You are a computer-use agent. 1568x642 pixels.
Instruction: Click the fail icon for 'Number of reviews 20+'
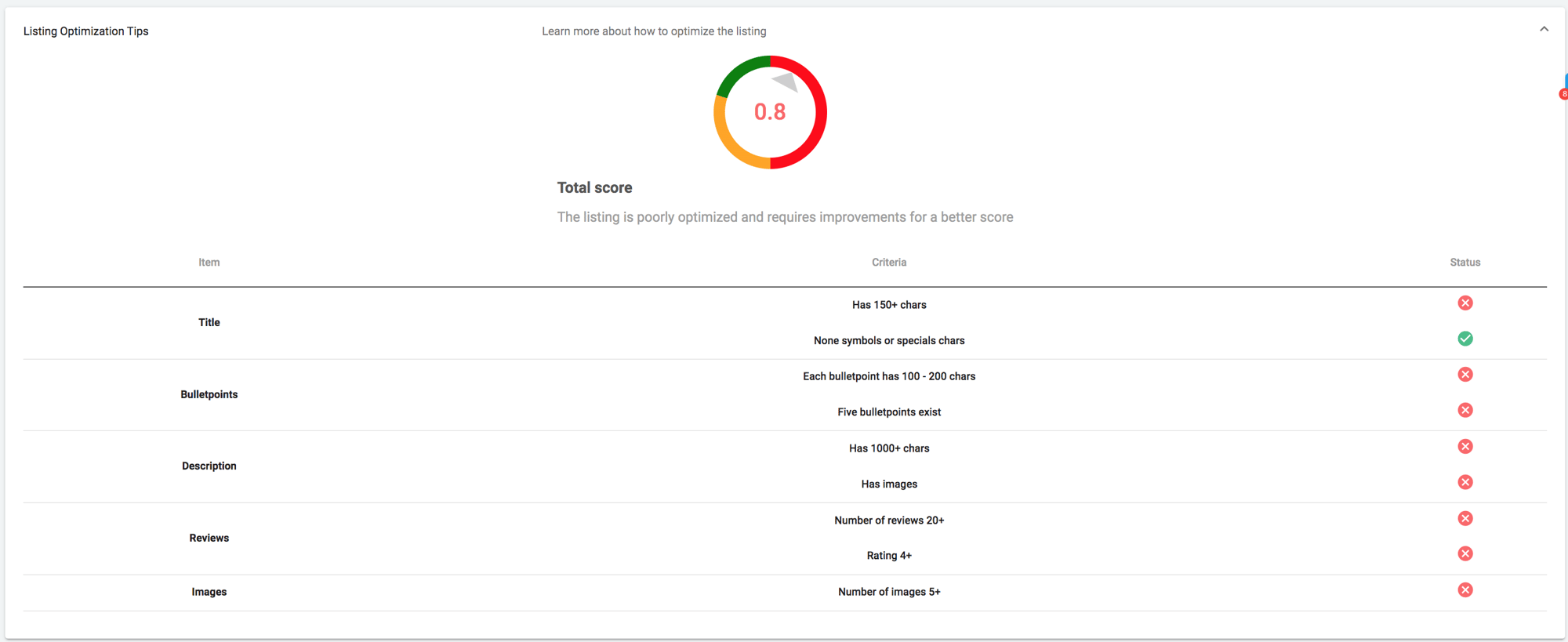[x=1465, y=519]
